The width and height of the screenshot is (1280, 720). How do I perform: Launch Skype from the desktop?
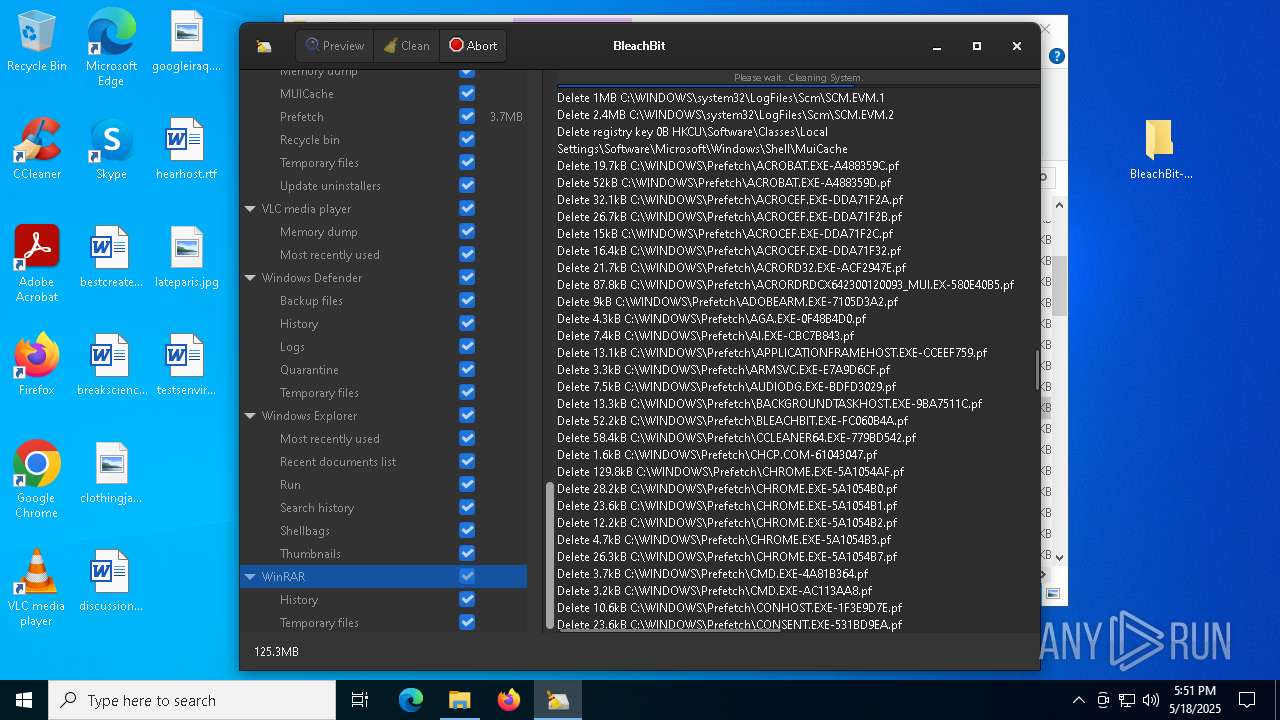click(x=111, y=150)
